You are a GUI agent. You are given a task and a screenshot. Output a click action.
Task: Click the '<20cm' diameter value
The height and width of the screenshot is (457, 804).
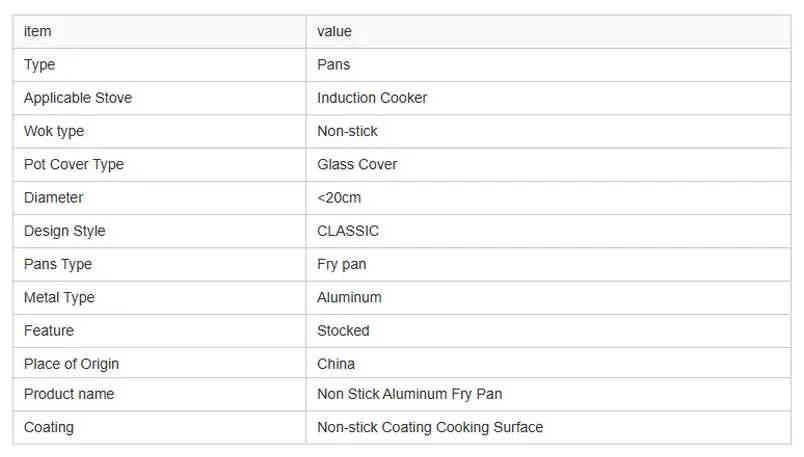click(x=339, y=198)
